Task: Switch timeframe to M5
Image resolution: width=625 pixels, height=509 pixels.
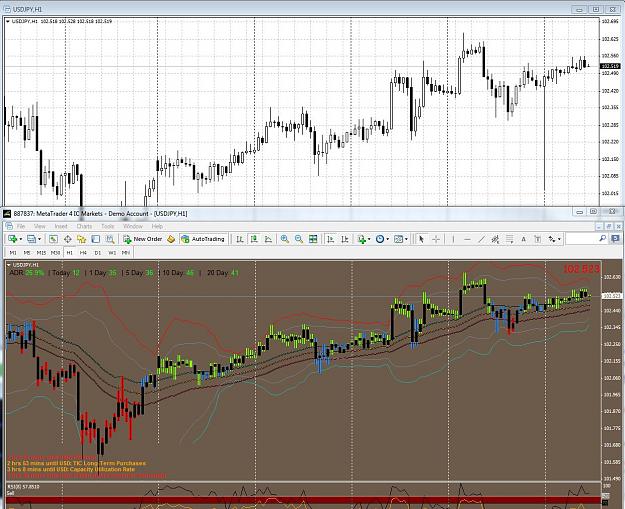Action: [x=27, y=253]
